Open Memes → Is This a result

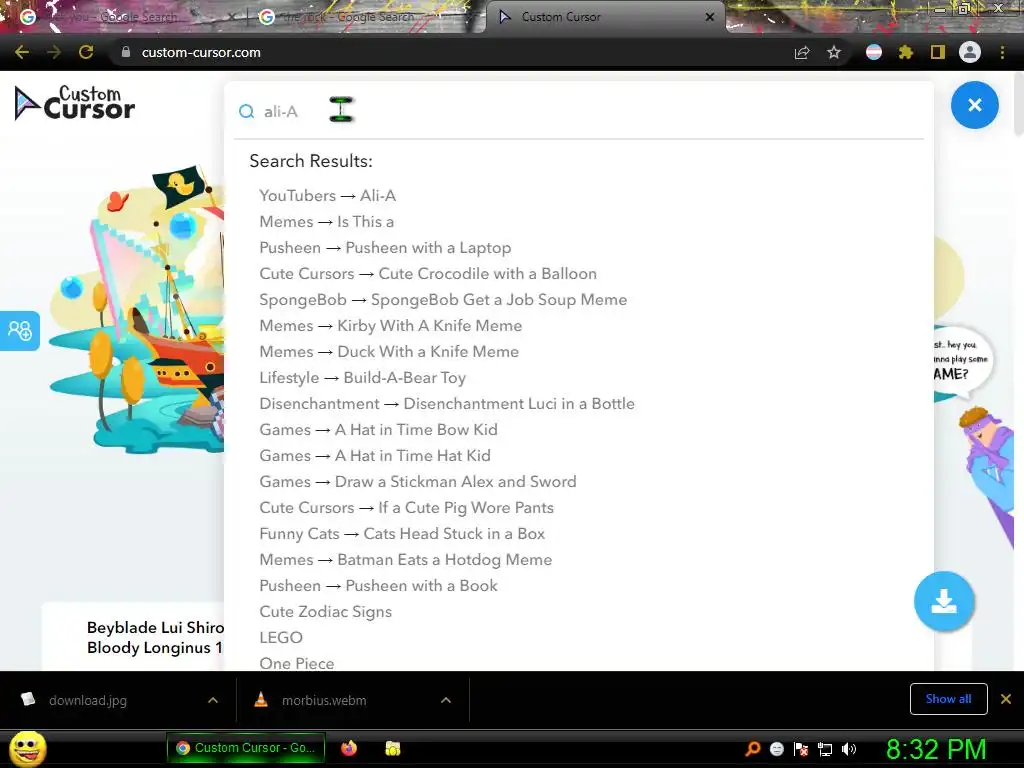(327, 221)
